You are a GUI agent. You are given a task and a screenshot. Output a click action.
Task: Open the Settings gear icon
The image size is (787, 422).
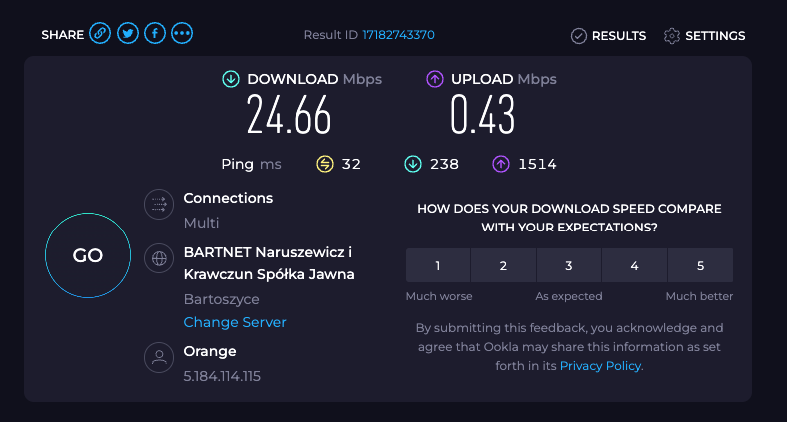pyautogui.click(x=672, y=36)
